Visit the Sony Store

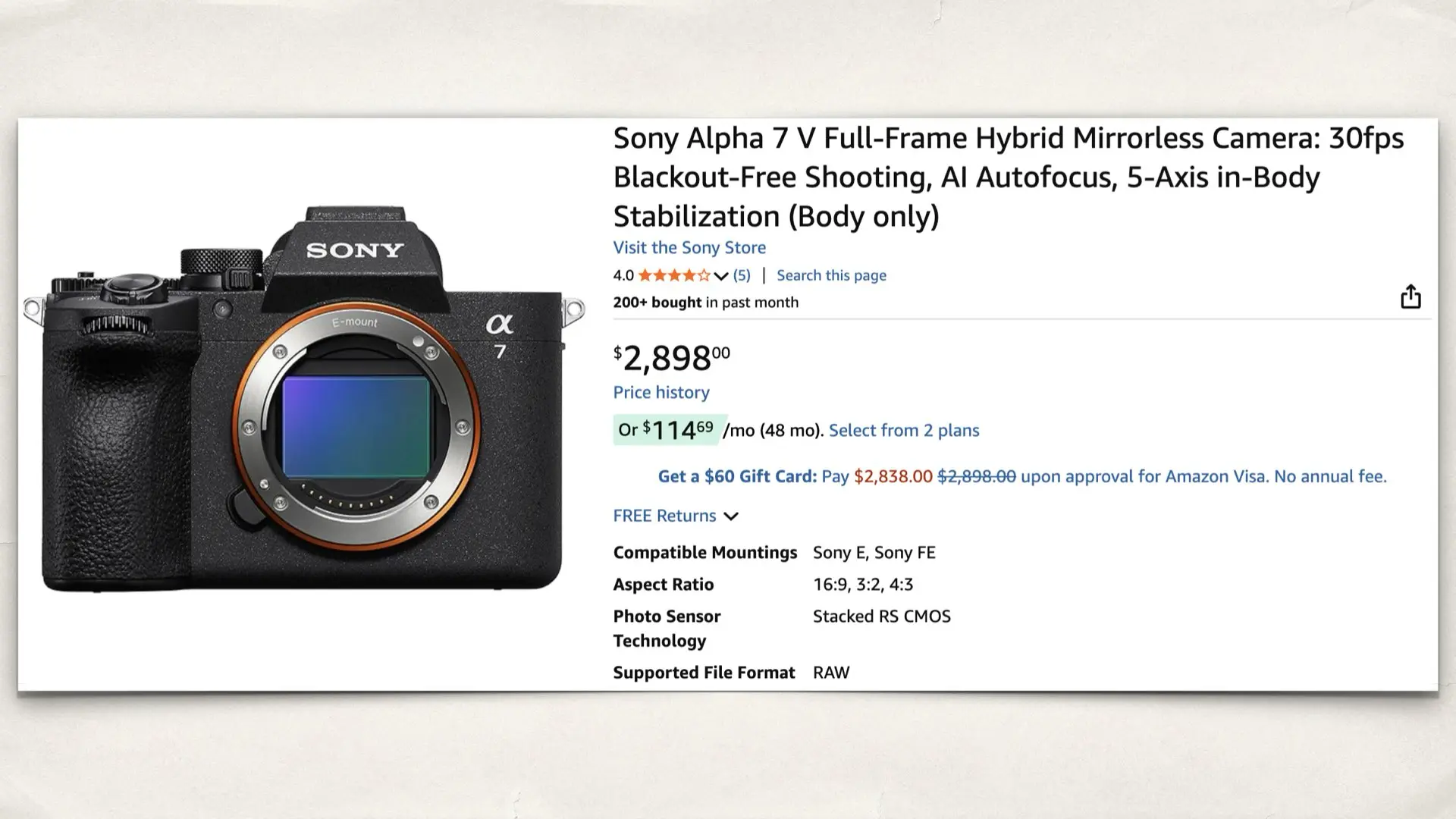(x=689, y=247)
